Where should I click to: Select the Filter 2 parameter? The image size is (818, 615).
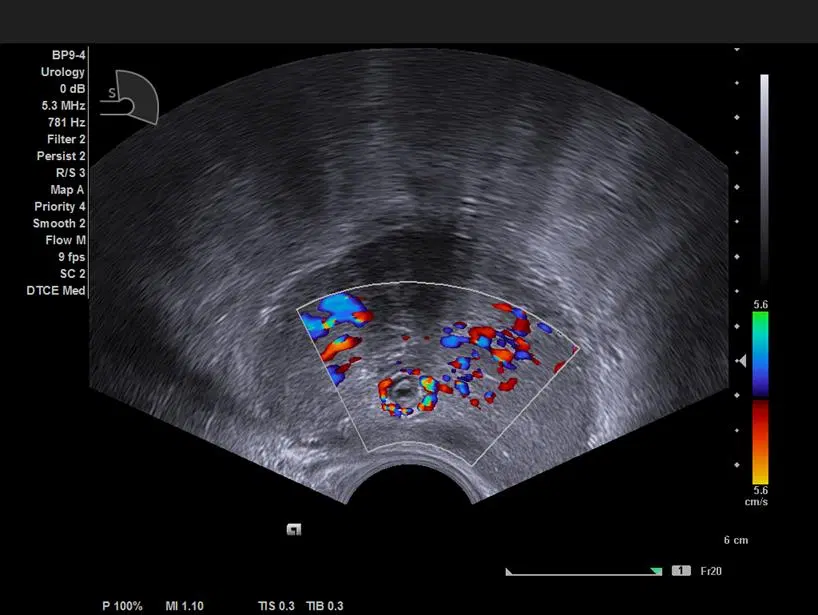(63, 139)
